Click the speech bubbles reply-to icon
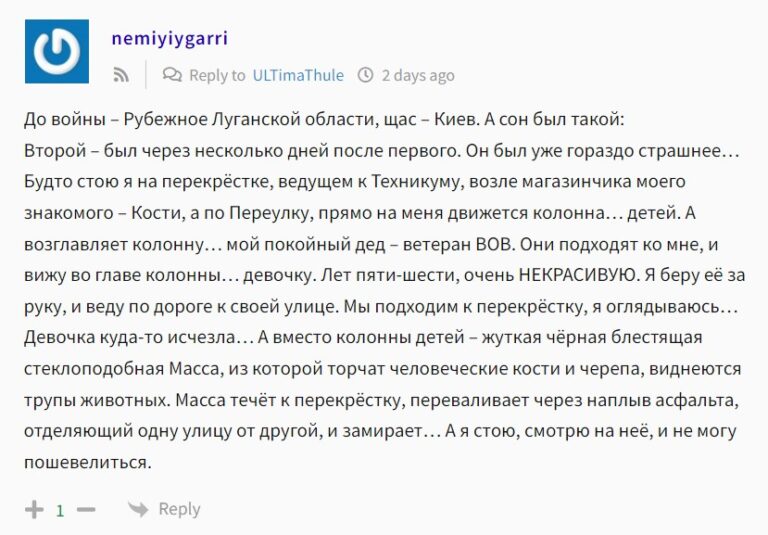 click(172, 75)
